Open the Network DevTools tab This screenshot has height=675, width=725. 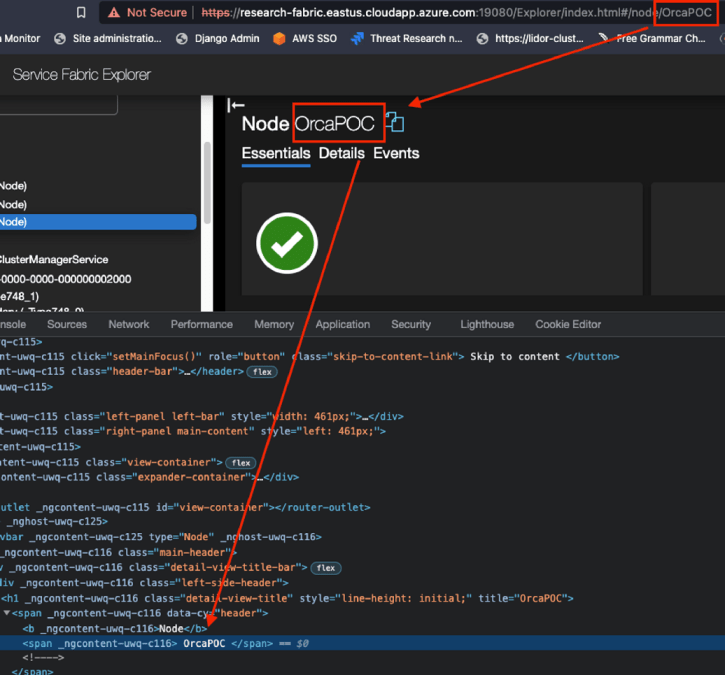pos(129,324)
